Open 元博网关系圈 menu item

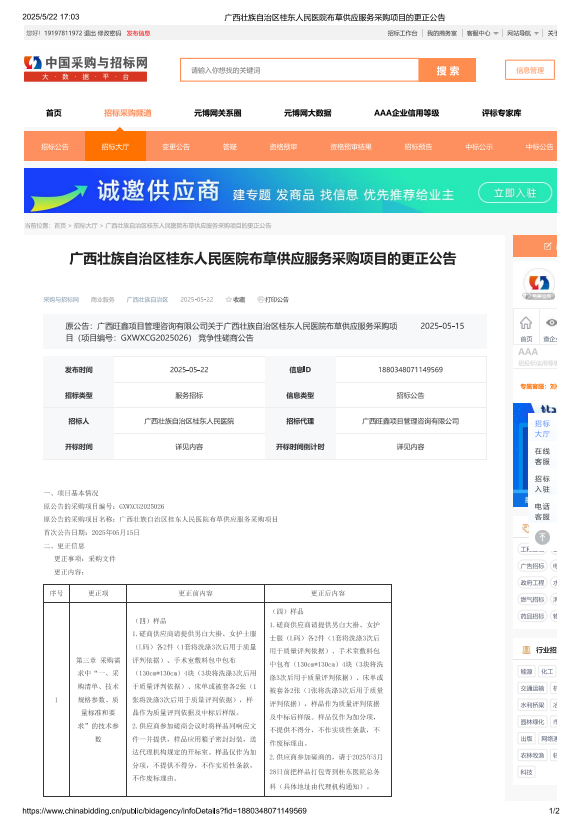pyautogui.click(x=218, y=113)
